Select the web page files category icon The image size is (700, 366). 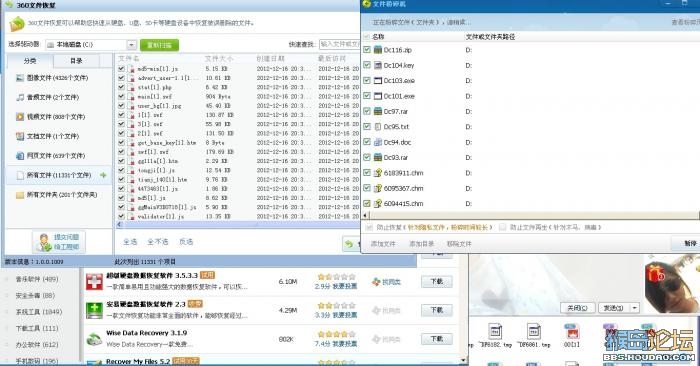(x=20, y=156)
